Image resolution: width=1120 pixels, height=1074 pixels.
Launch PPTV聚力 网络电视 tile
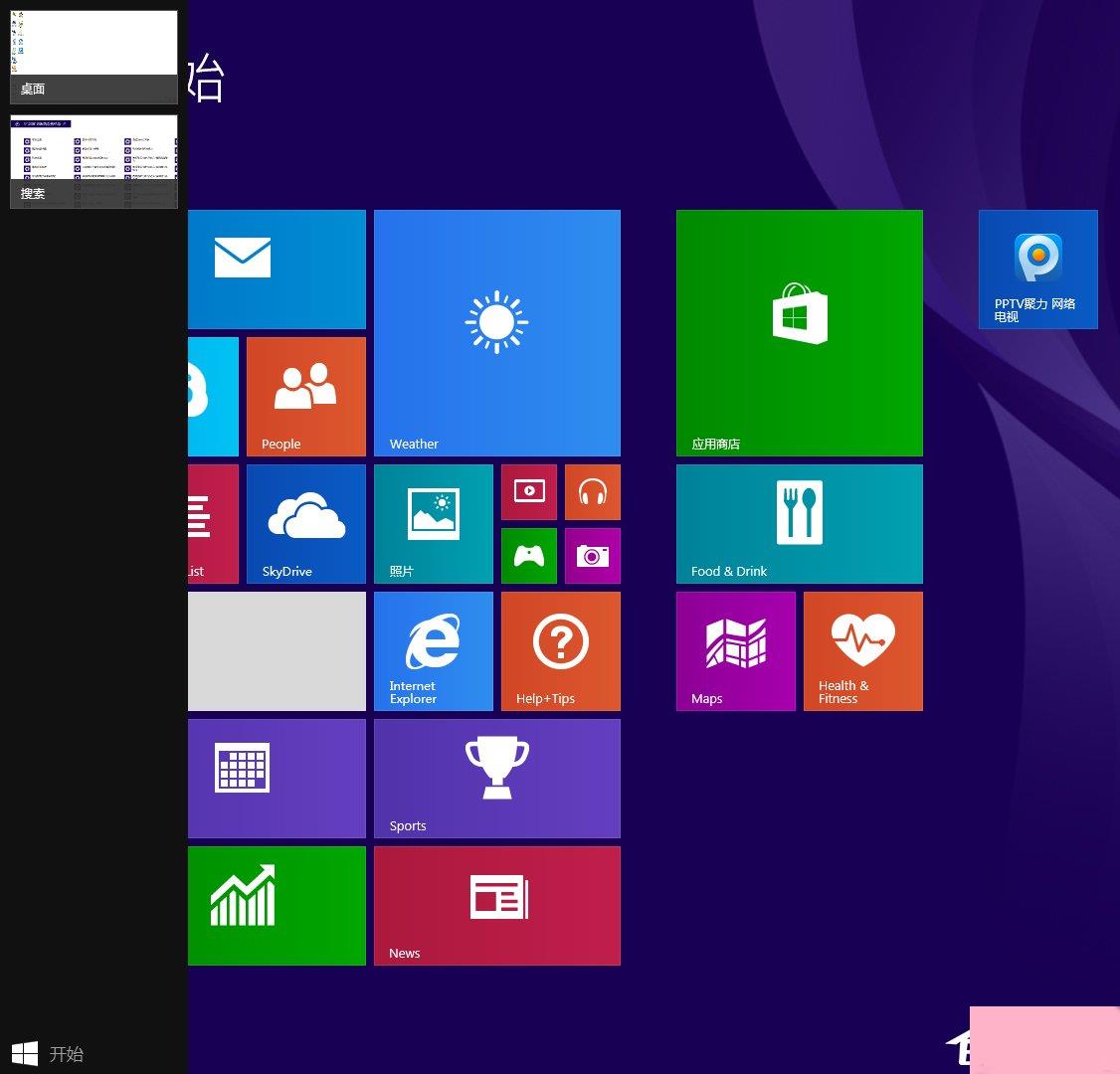click(1037, 269)
